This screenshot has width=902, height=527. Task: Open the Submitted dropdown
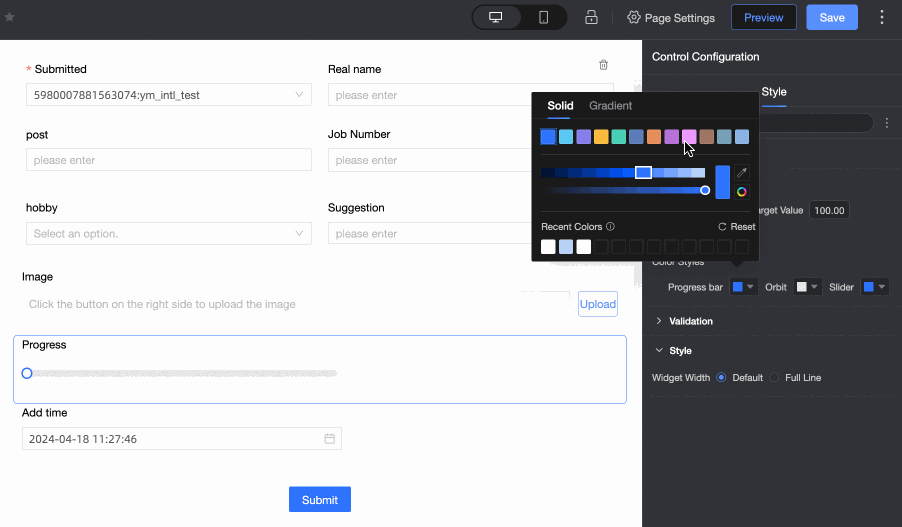click(x=169, y=95)
